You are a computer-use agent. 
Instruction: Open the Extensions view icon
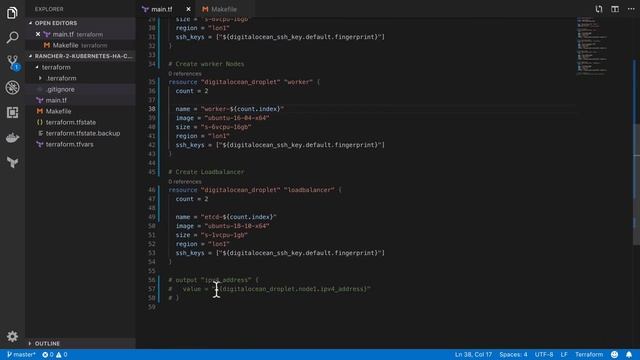12,112
